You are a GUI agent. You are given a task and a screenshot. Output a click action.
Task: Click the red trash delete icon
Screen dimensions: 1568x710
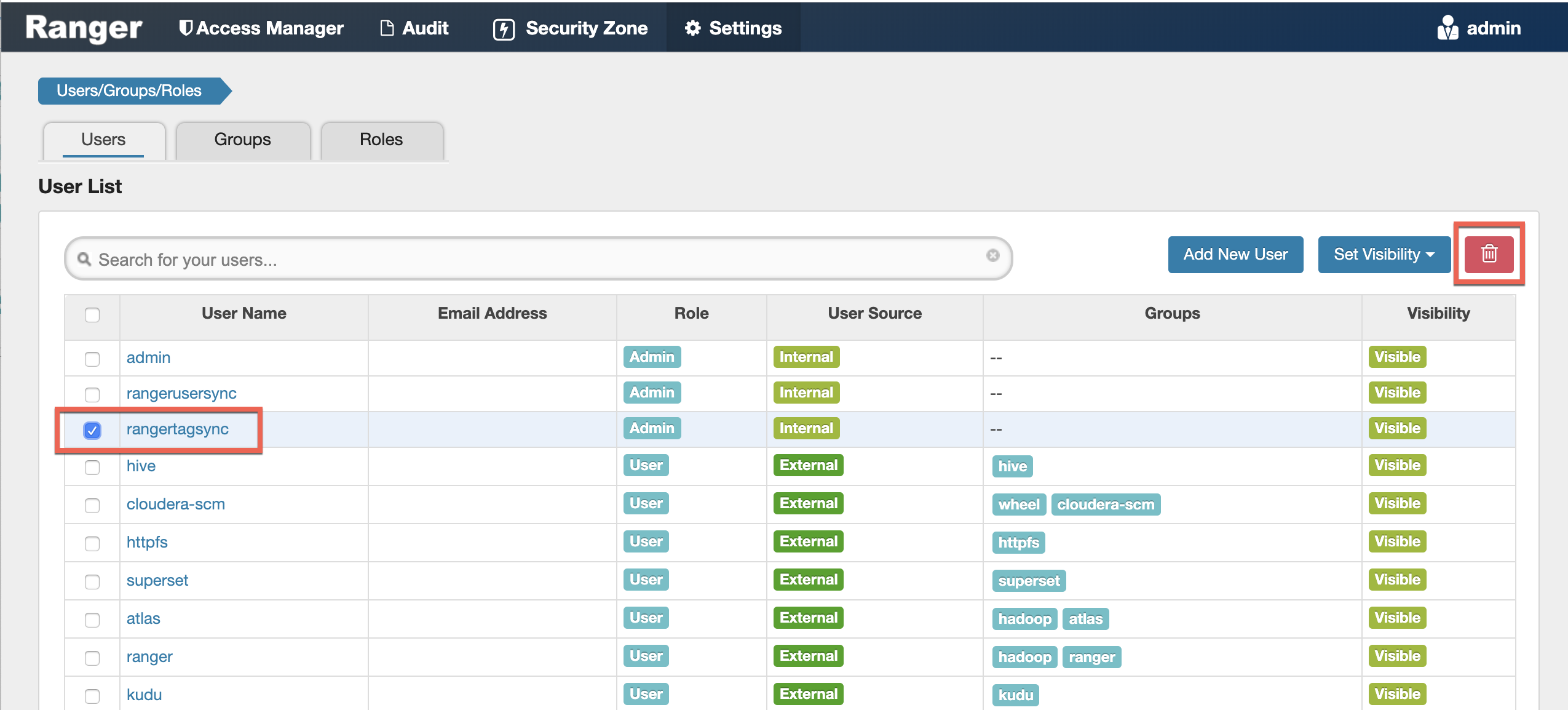(x=1489, y=254)
